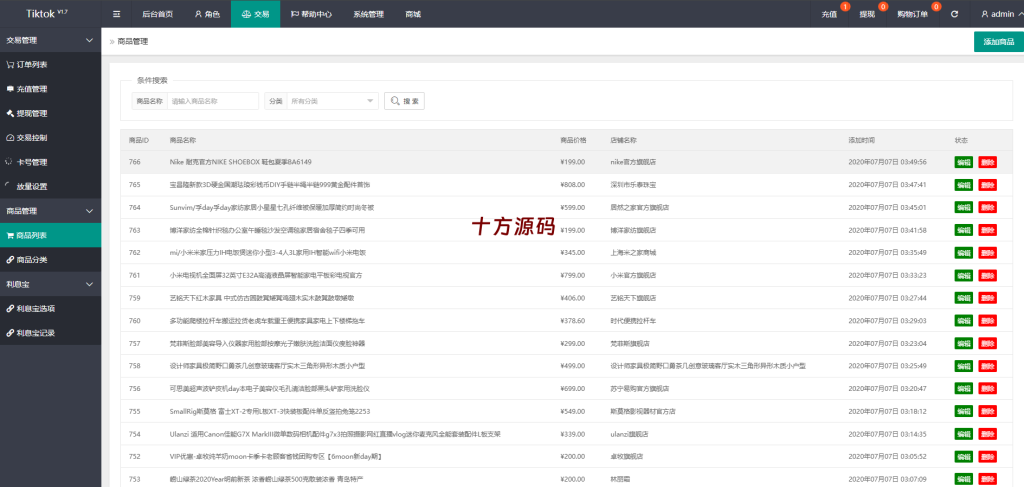Click 删除 for product 766
This screenshot has height=487, width=1024.
tap(987, 162)
